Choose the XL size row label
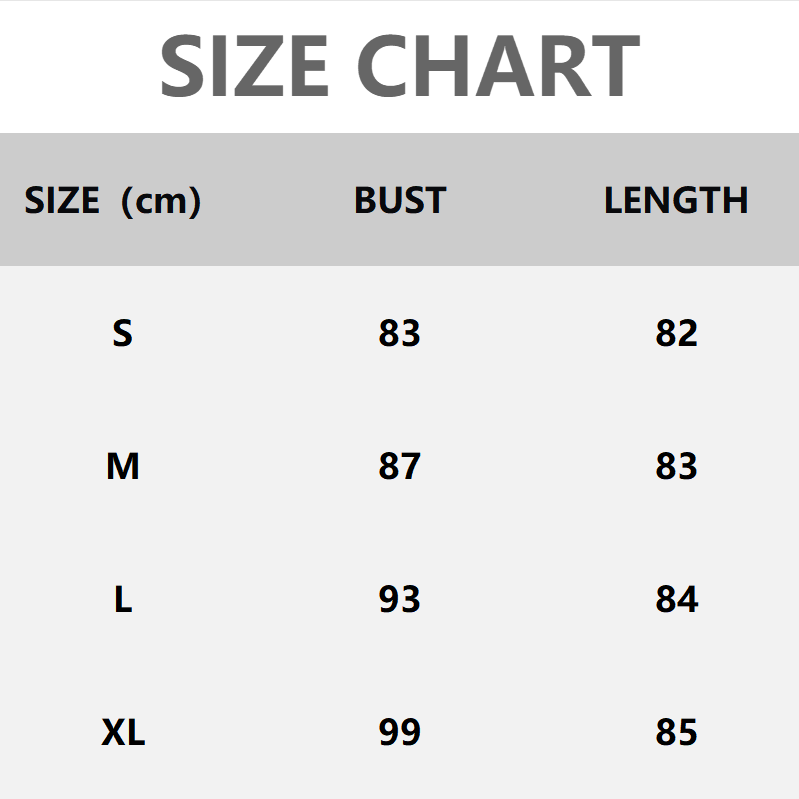The width and height of the screenshot is (799, 799). tap(123, 733)
